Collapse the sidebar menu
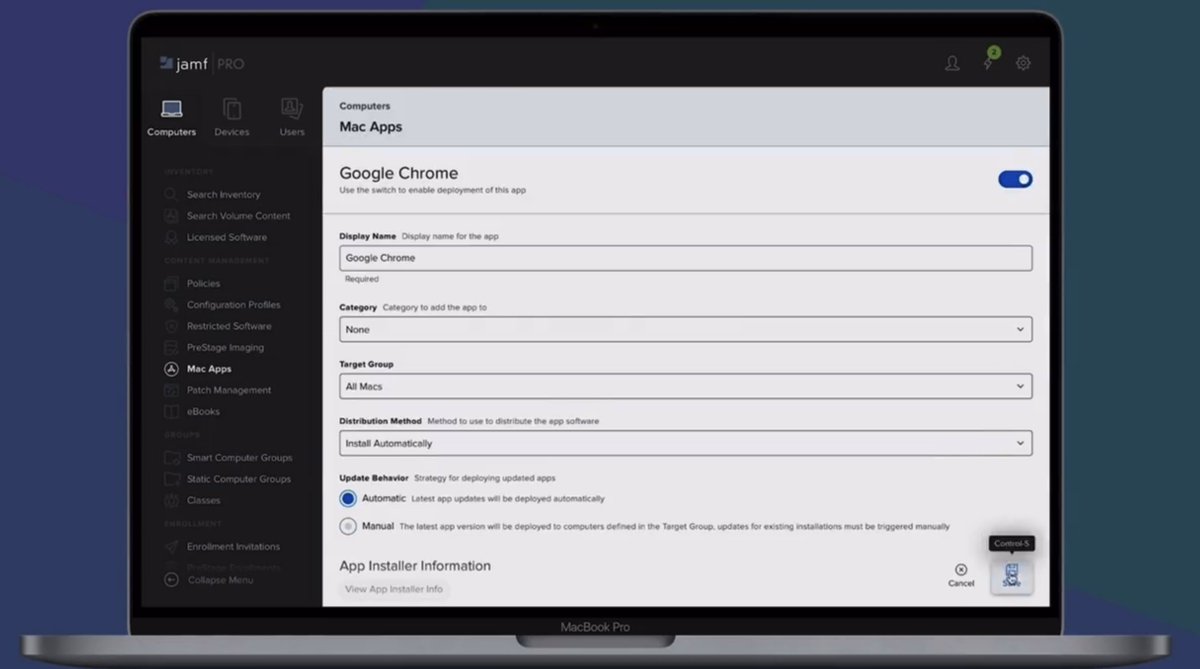The width and height of the screenshot is (1200, 669). (x=209, y=580)
